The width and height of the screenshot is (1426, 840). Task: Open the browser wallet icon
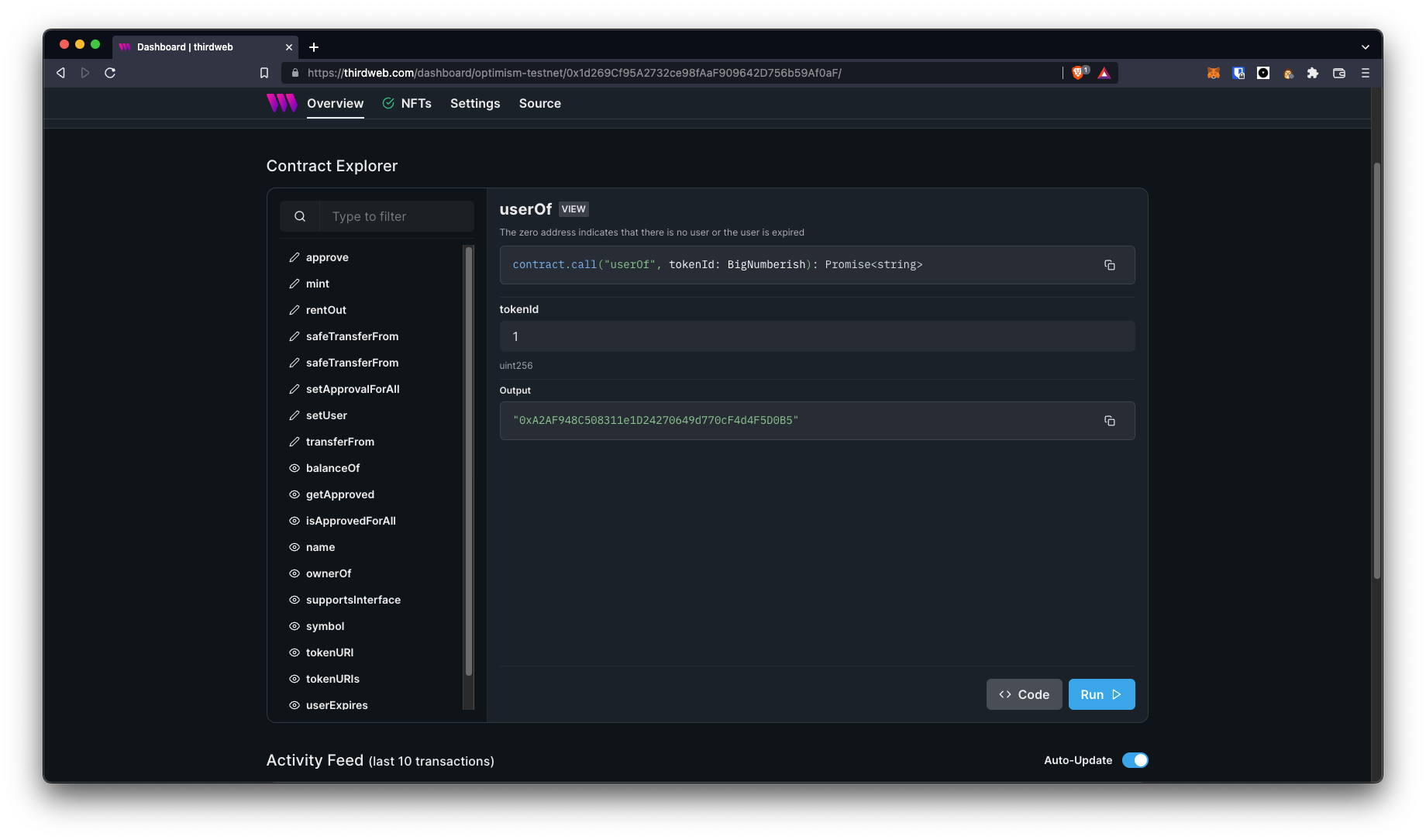pos(1338,73)
